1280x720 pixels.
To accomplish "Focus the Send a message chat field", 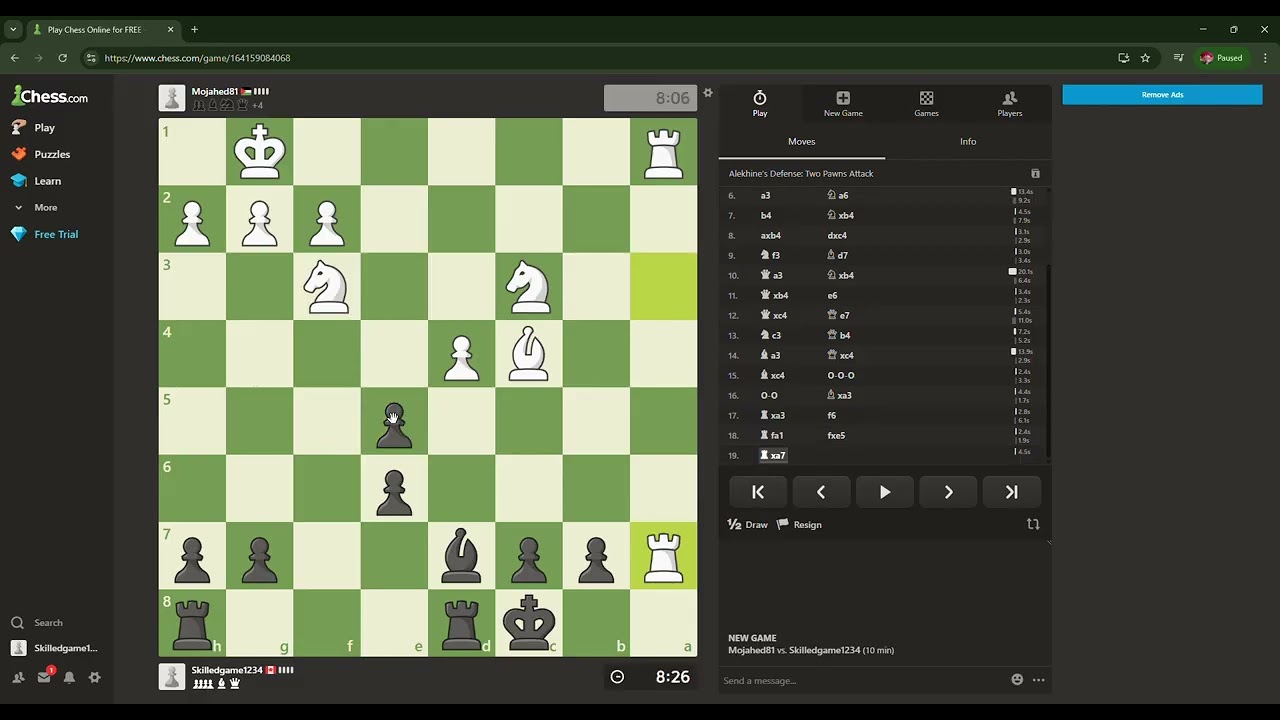I will point(860,681).
